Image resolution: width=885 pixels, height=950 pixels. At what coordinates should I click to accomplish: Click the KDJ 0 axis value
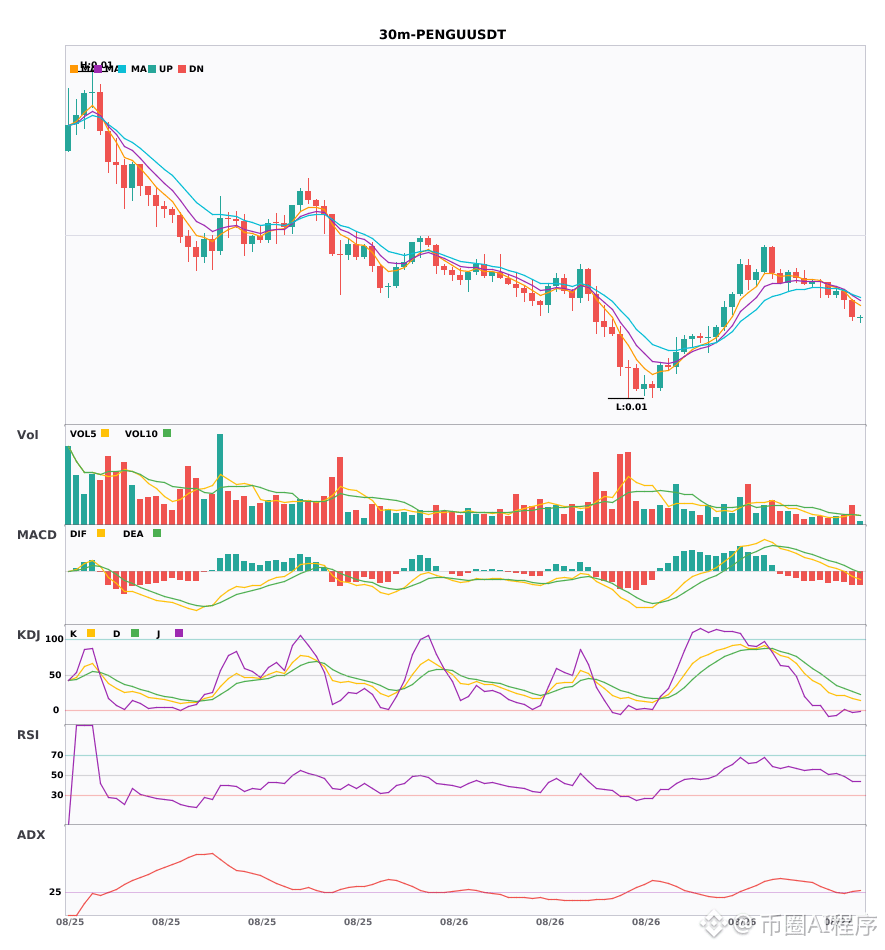pos(56,710)
